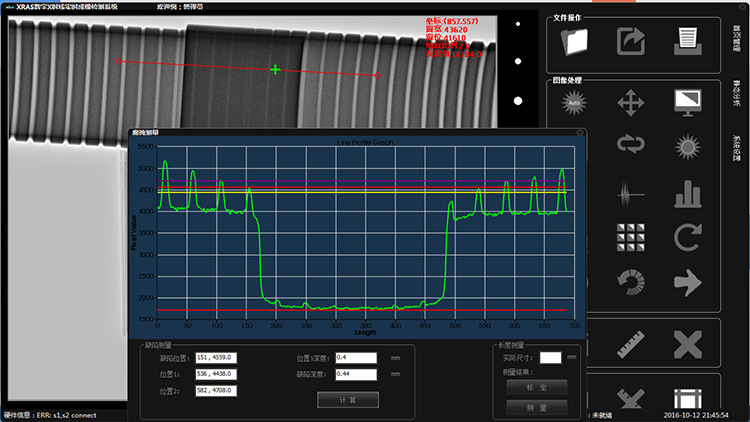Click the Line Profile Graph title
Viewport: 750px width, 422px height.
(365, 142)
